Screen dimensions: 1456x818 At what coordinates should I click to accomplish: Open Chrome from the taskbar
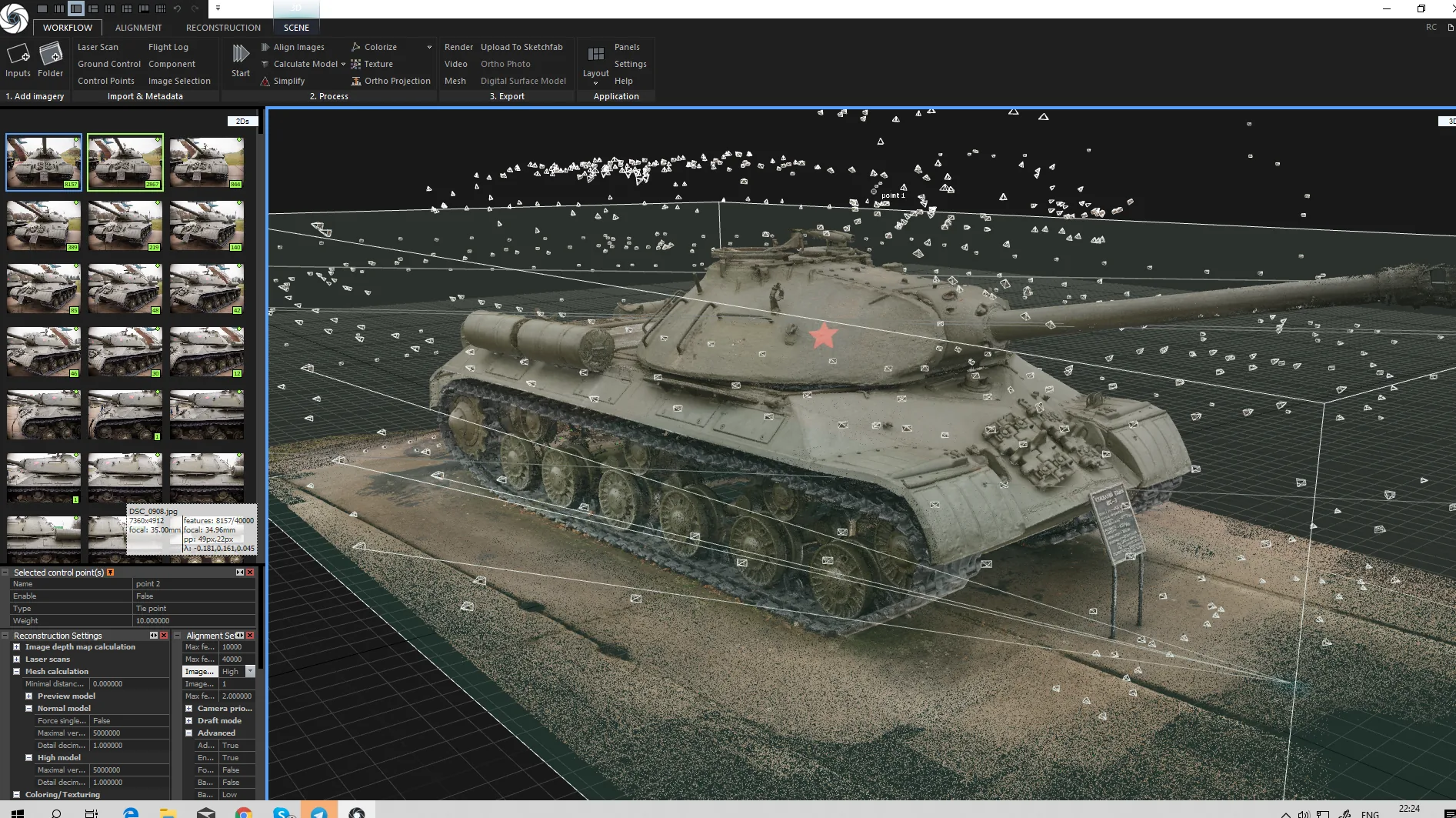244,813
